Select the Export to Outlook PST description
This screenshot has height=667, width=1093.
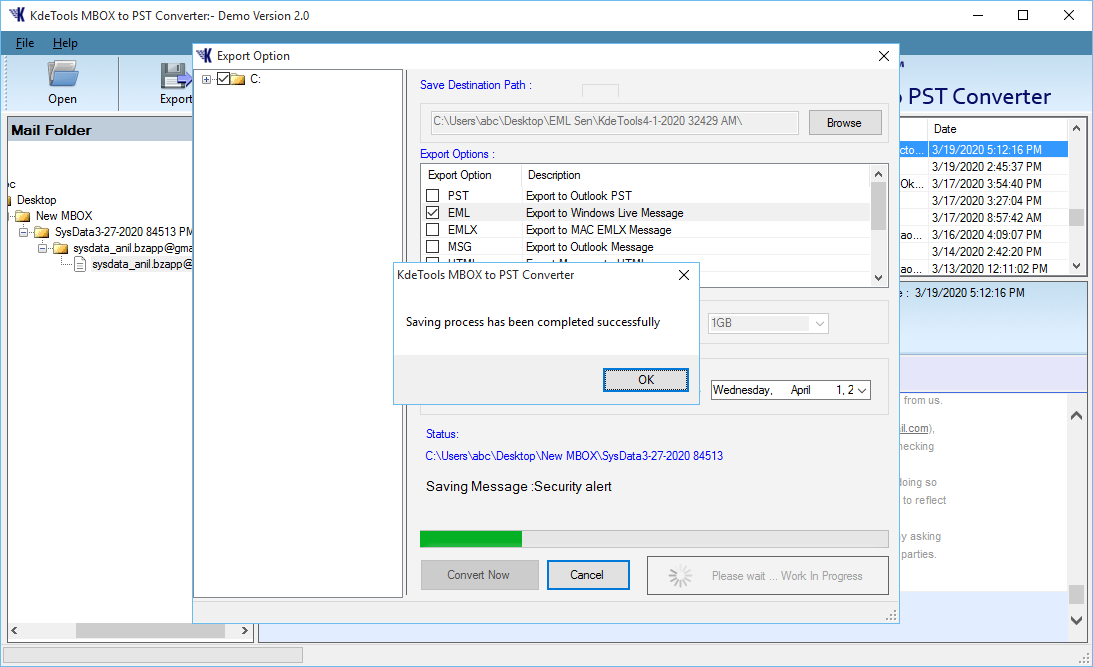pyautogui.click(x=579, y=196)
